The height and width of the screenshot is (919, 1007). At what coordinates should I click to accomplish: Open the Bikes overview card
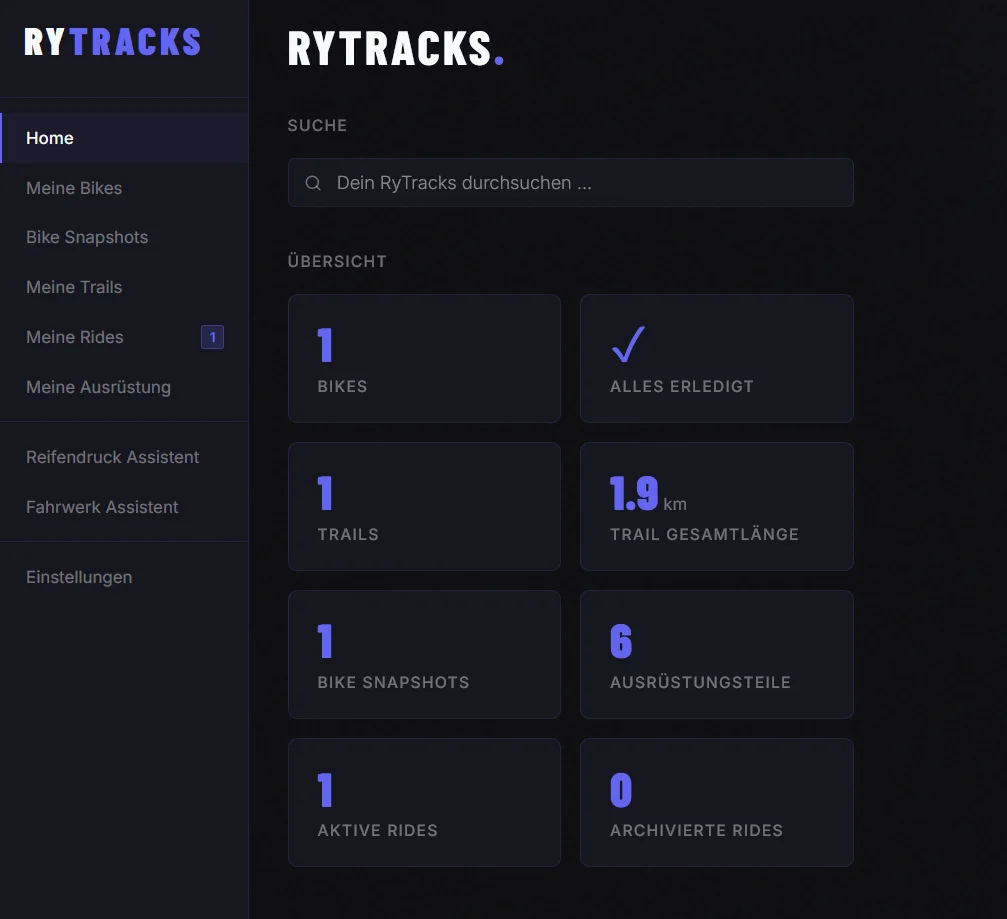point(425,358)
